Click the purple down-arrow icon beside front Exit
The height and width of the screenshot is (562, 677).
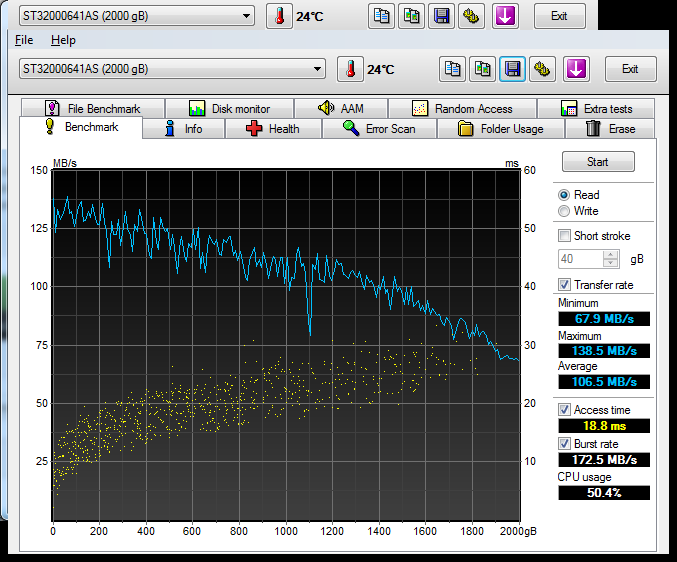[575, 69]
